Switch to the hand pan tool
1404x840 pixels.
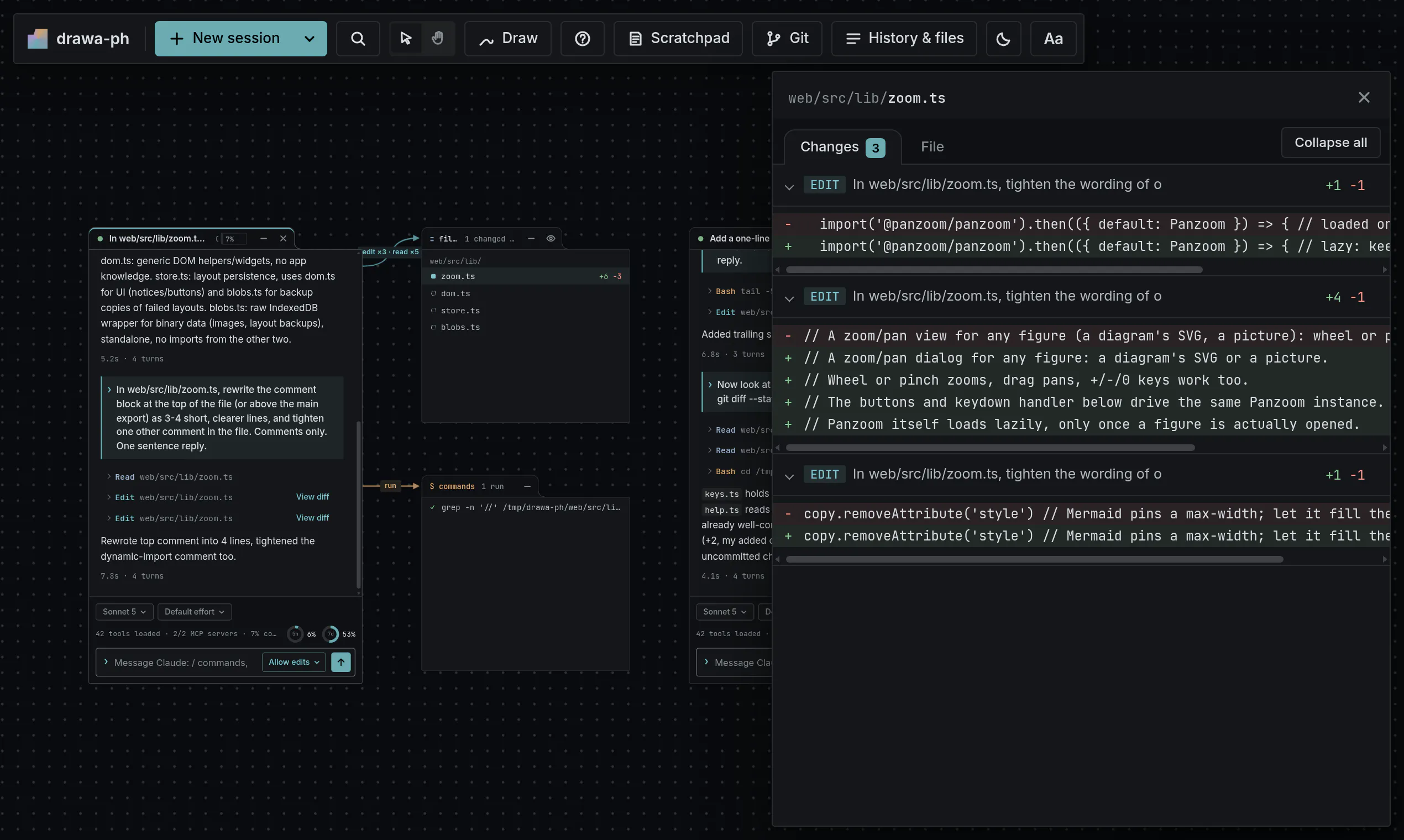(438, 39)
